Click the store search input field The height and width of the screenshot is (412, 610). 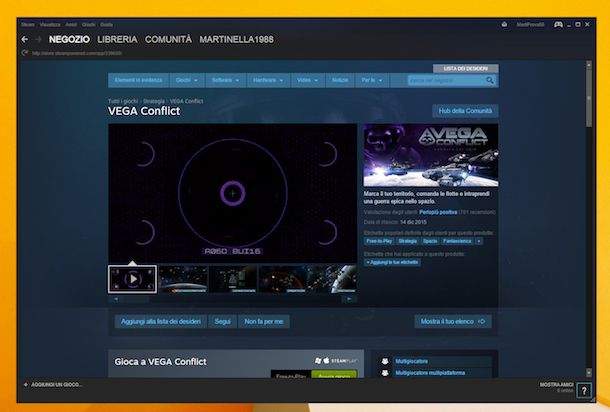pos(446,81)
